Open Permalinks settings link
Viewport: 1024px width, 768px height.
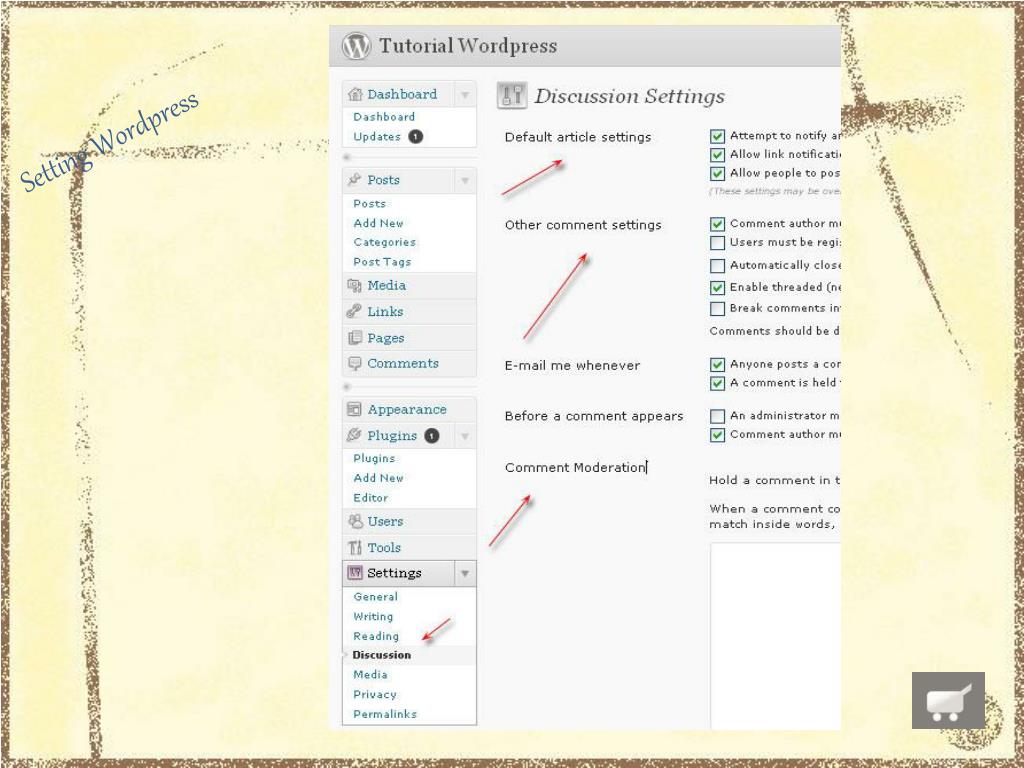pyautogui.click(x=385, y=714)
